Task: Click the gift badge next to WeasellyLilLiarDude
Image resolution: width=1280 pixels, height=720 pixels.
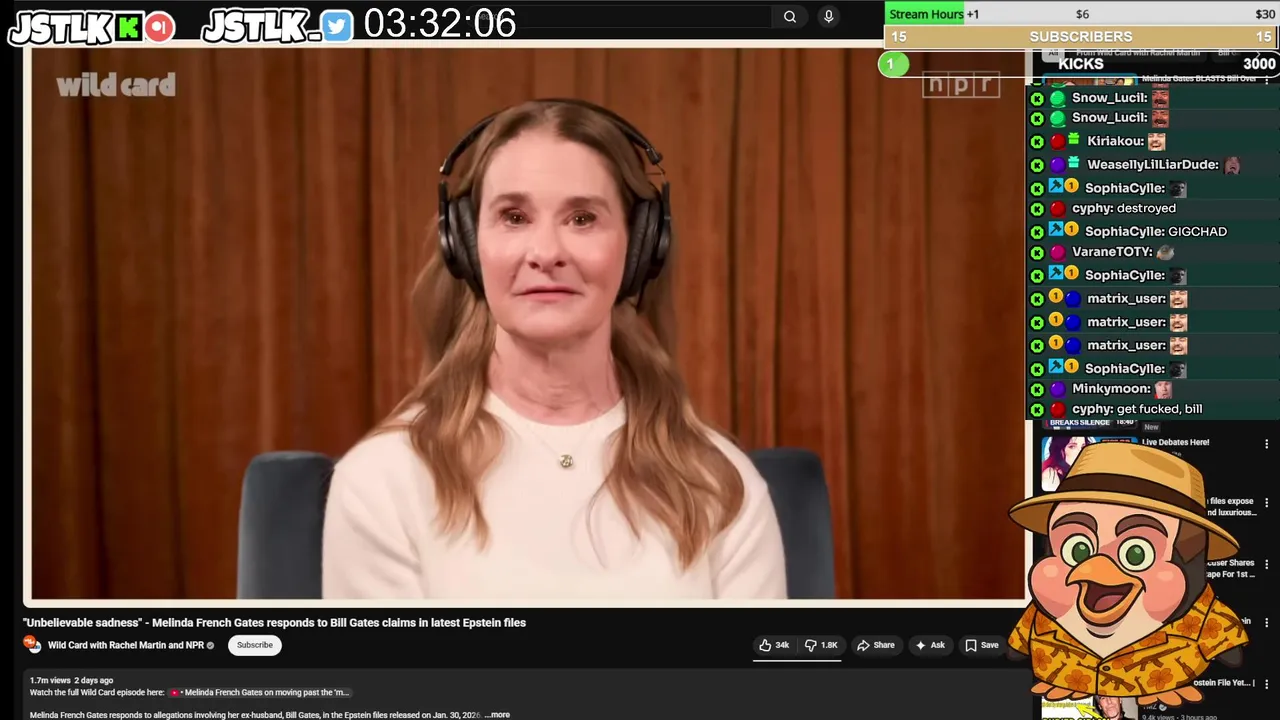Action: [x=1074, y=162]
